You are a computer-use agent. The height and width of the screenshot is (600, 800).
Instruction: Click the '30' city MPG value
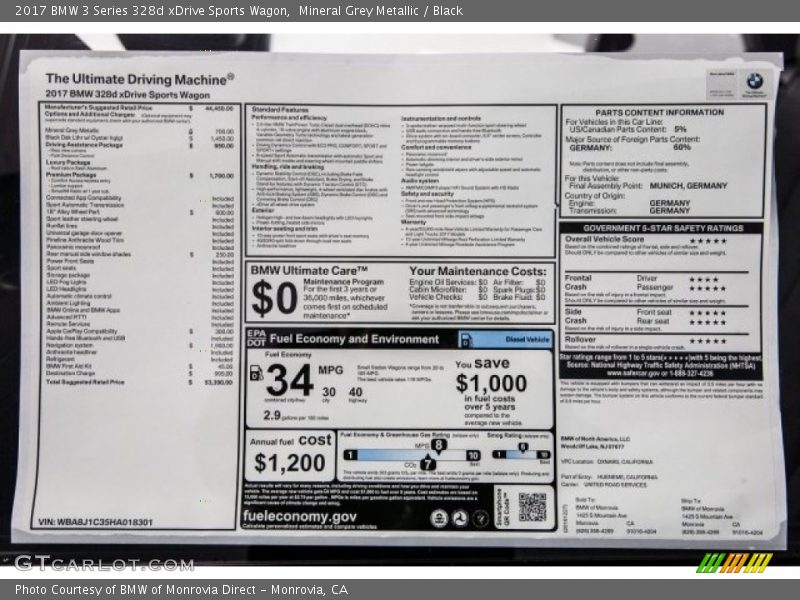pos(329,392)
